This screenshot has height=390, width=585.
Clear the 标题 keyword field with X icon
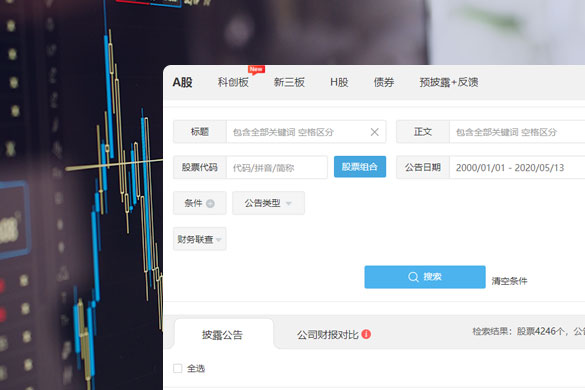(375, 132)
